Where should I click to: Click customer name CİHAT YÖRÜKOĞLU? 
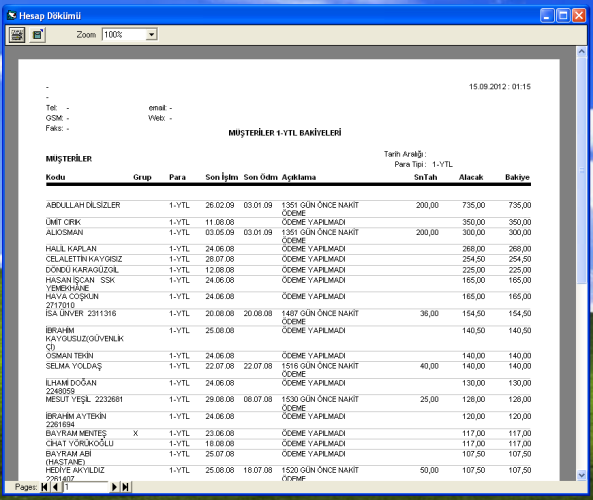coord(79,443)
